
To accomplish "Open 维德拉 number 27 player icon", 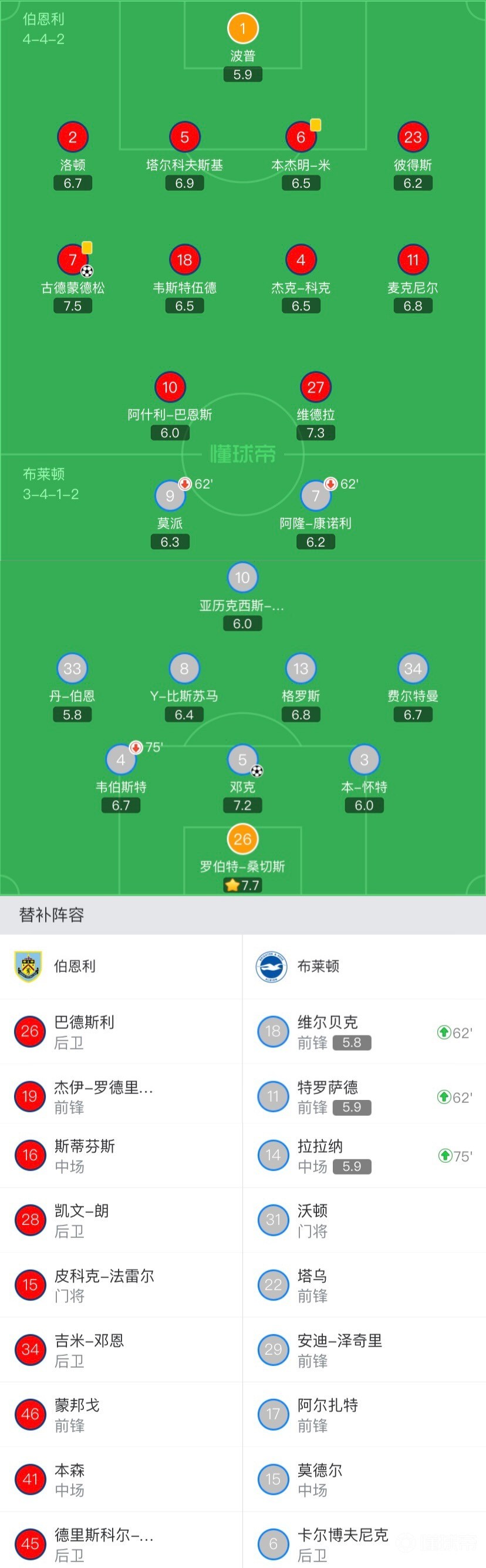I will coord(316,387).
